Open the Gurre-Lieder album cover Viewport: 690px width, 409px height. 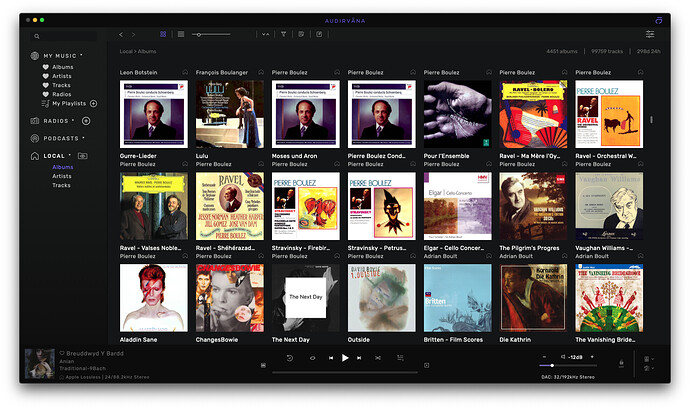[x=154, y=114]
